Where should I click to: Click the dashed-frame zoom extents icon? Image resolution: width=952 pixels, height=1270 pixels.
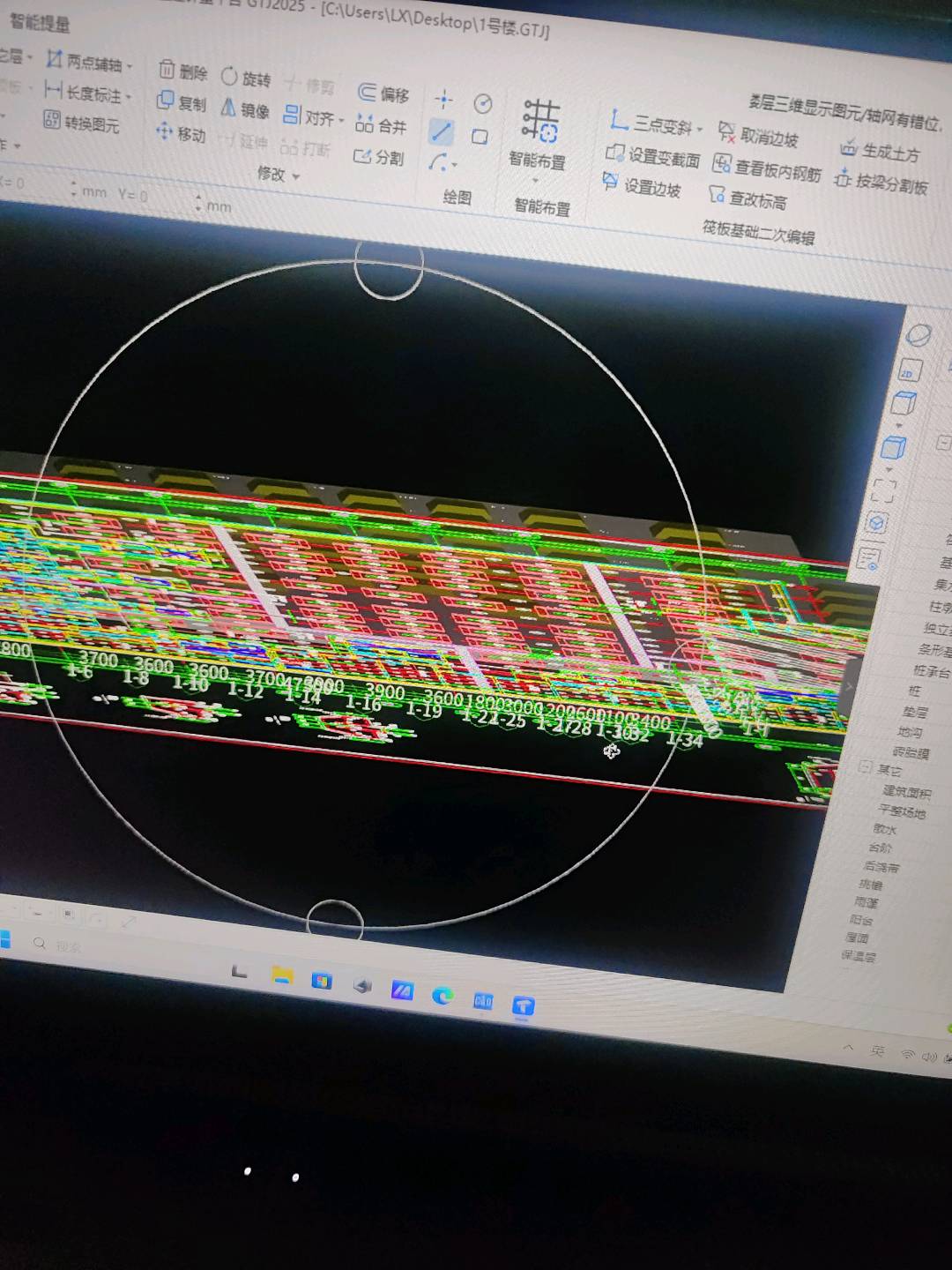[883, 490]
